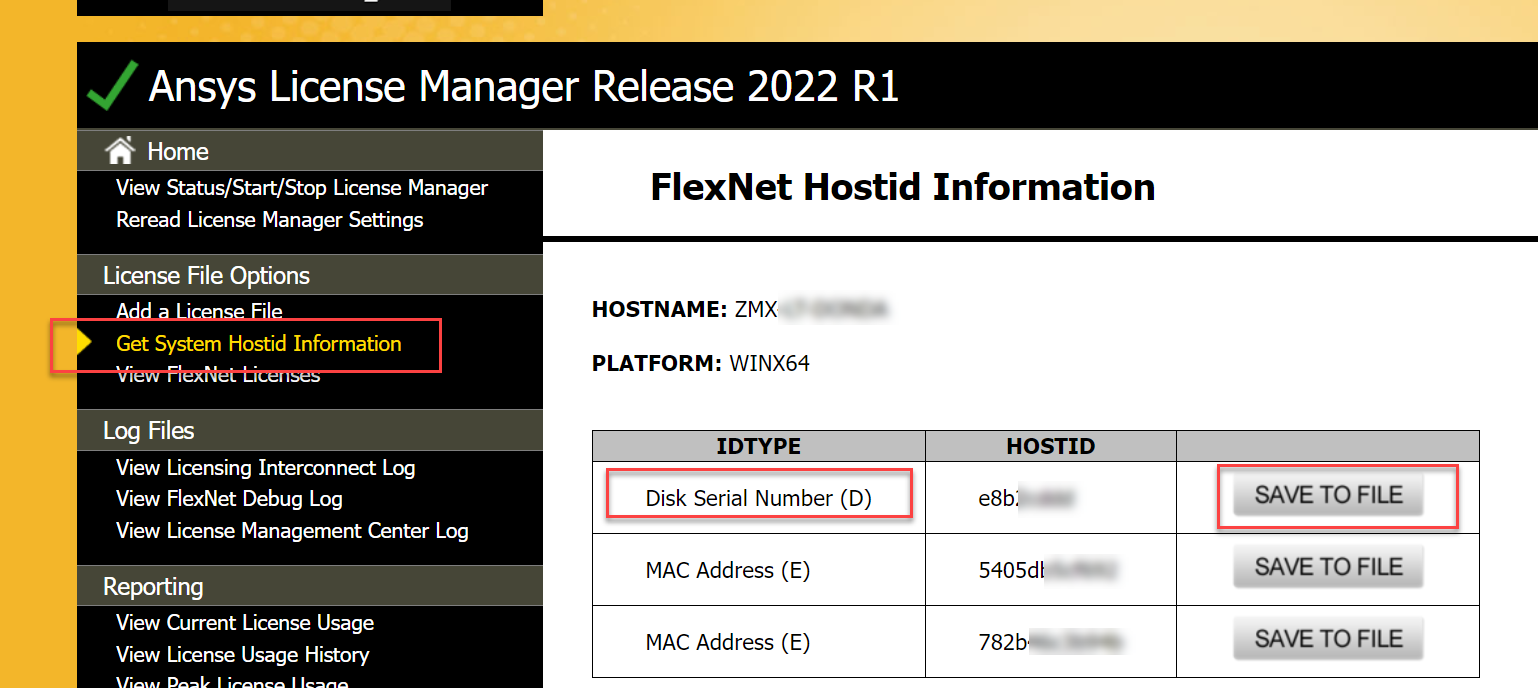
Task: Open View License Usage History
Action: coord(243,655)
